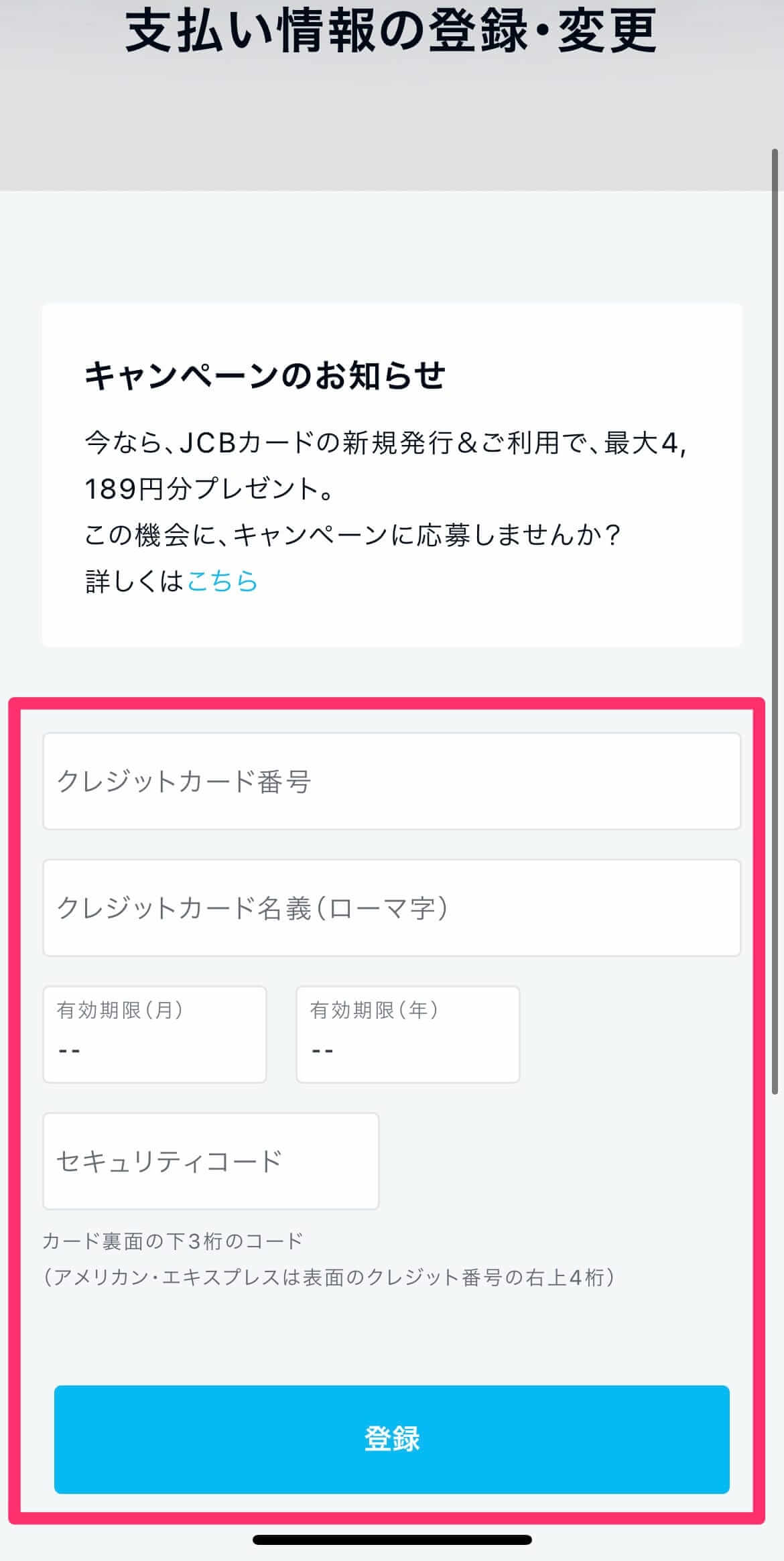Tap the home indicator bar at the bottom

pyautogui.click(x=392, y=1540)
